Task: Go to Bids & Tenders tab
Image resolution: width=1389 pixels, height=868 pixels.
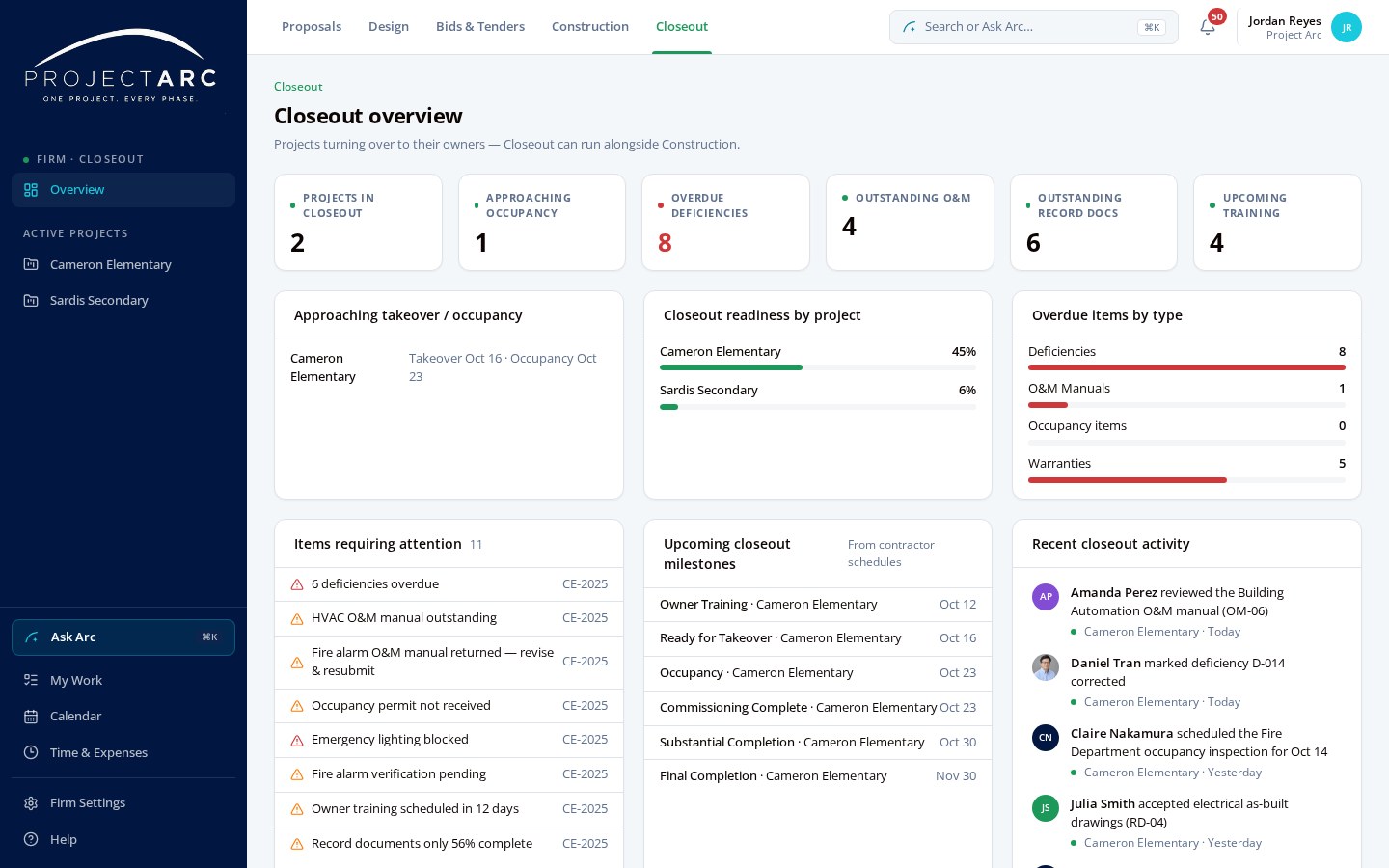Action: click(x=480, y=27)
